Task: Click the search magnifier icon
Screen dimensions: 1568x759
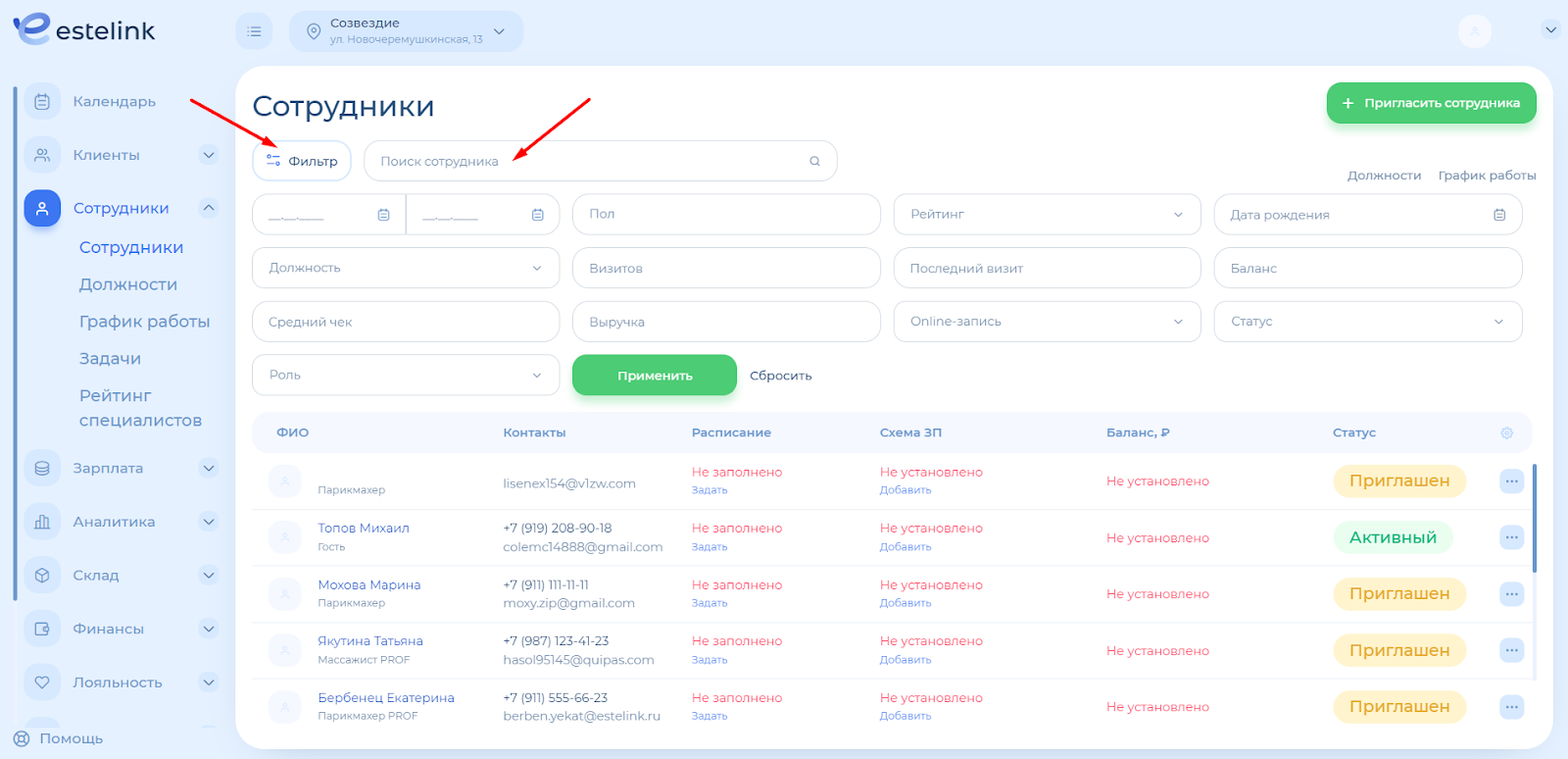Action: [814, 162]
